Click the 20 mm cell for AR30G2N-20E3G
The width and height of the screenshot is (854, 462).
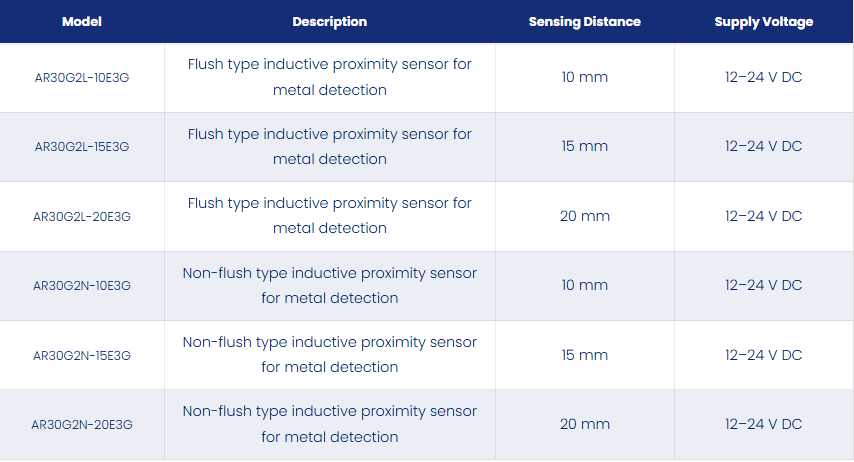(x=584, y=424)
